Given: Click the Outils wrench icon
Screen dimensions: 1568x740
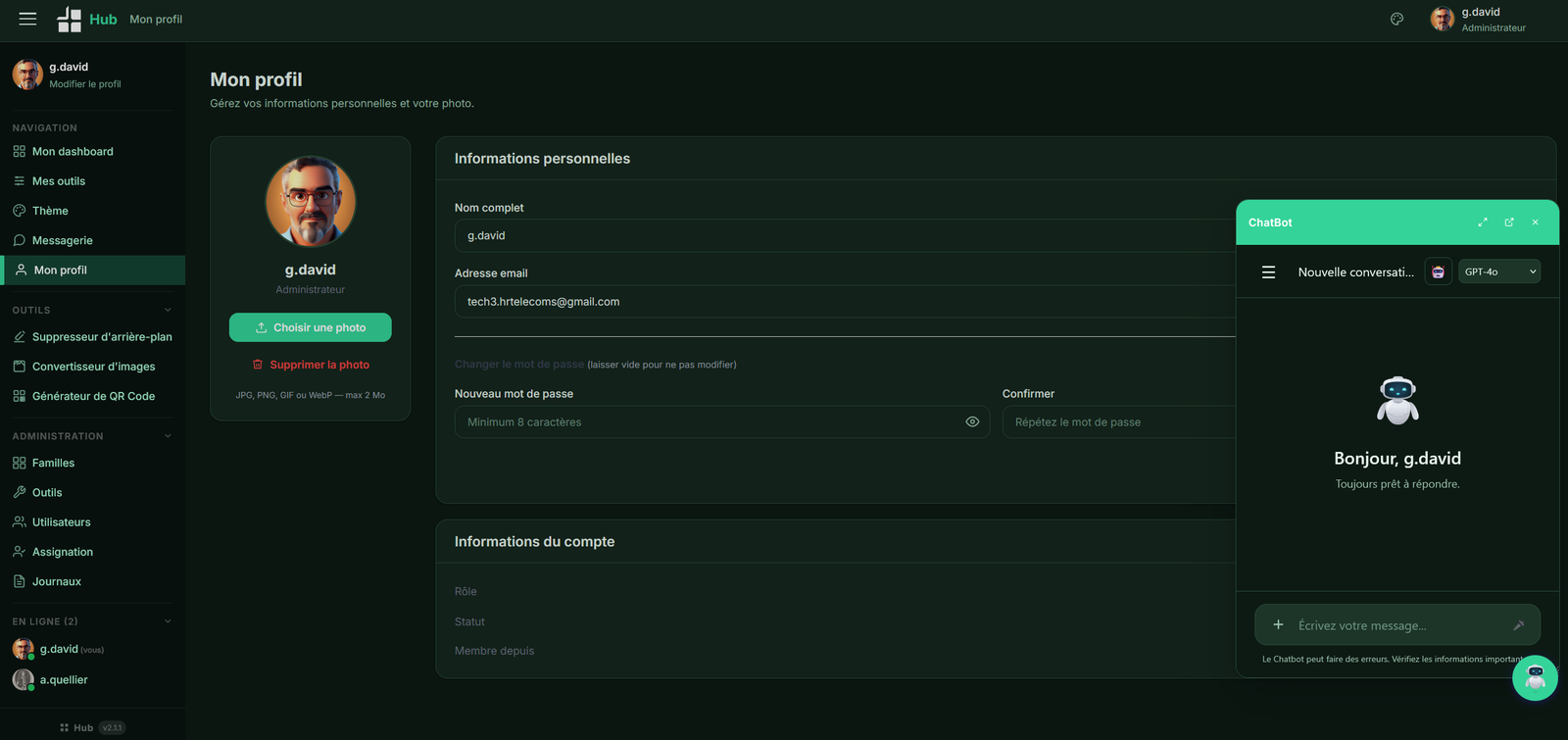Looking at the screenshot, I should pyautogui.click(x=20, y=492).
